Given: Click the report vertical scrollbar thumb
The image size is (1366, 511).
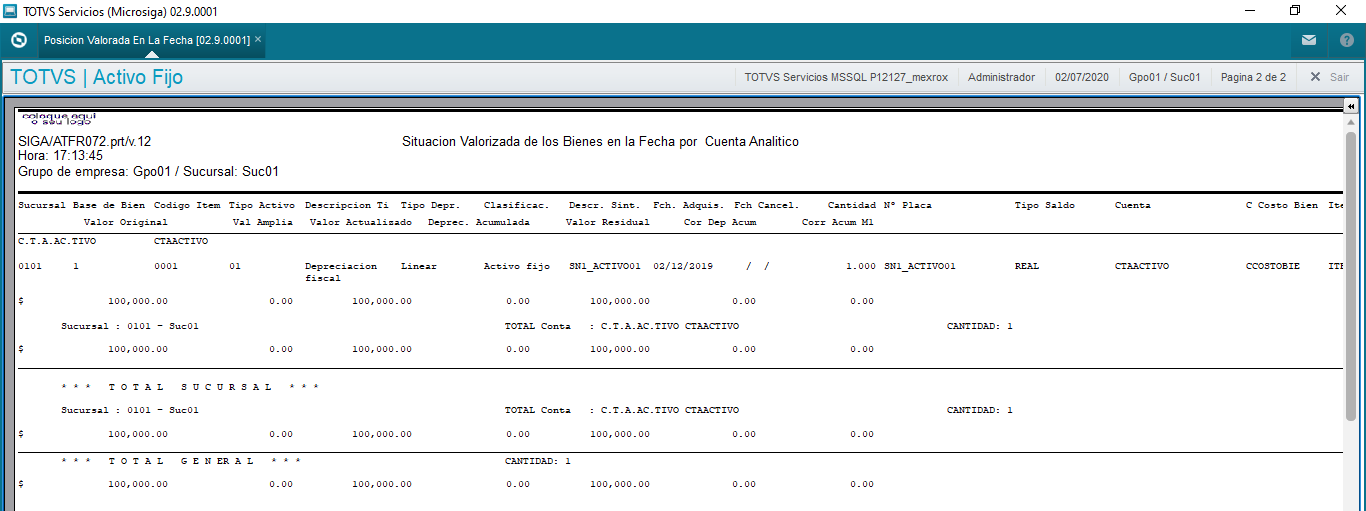Looking at the screenshot, I should pos(1351,275).
